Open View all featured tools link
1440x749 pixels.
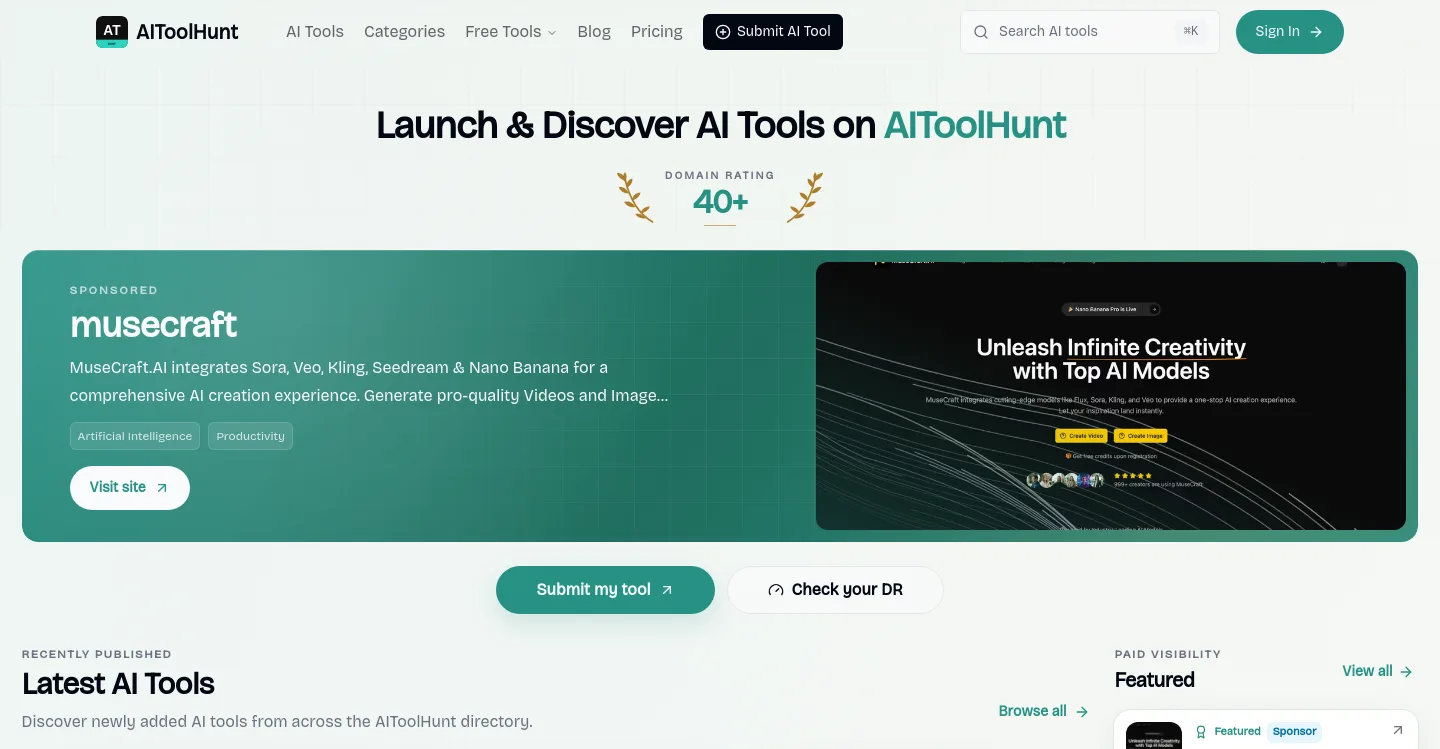(x=1377, y=671)
